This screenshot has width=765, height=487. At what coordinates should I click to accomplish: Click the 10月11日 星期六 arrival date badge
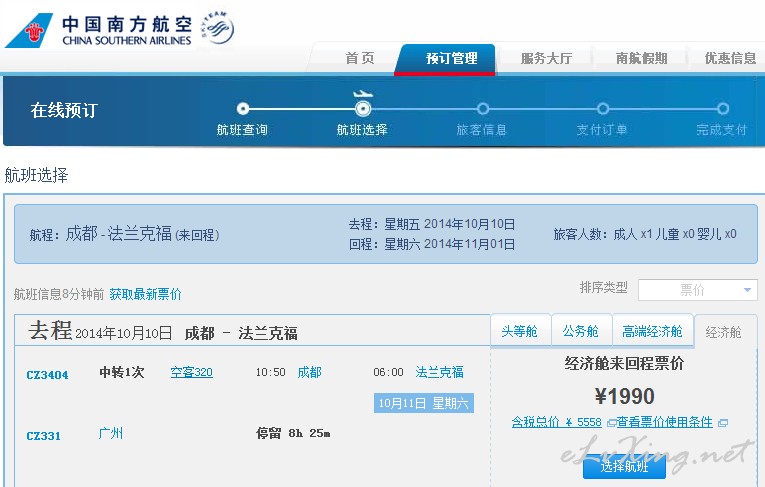(423, 403)
